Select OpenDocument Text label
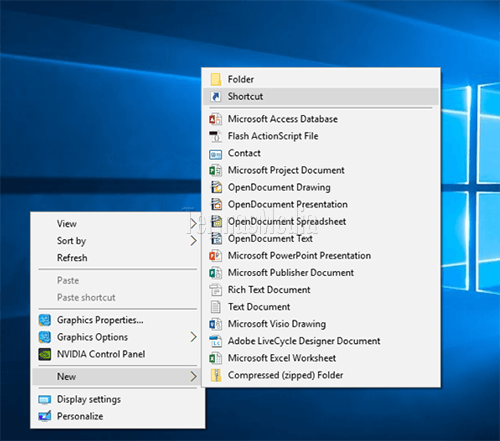500x441 pixels. 270,238
